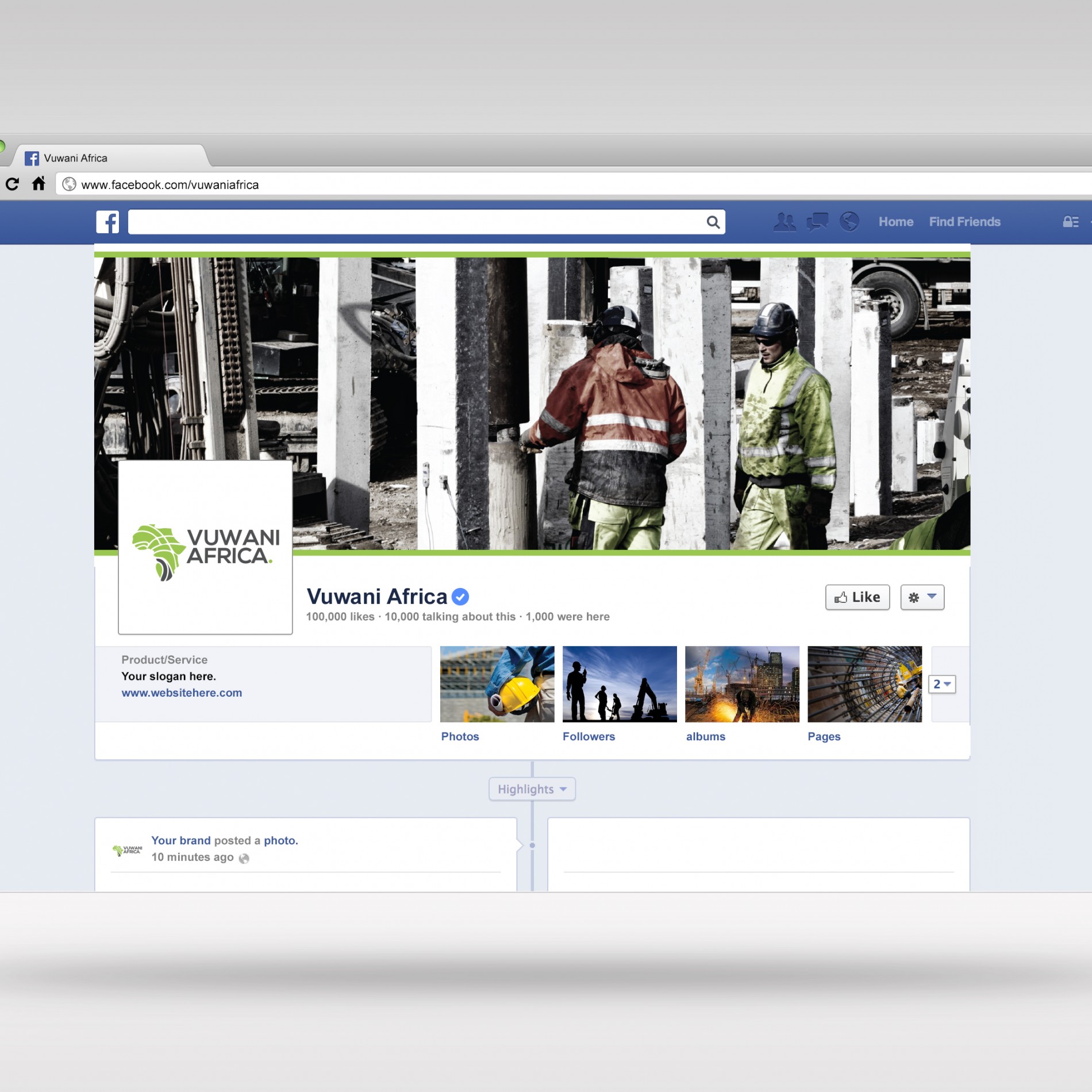Click the photo link in the post
The width and height of the screenshot is (1092, 1092).
pos(280,840)
